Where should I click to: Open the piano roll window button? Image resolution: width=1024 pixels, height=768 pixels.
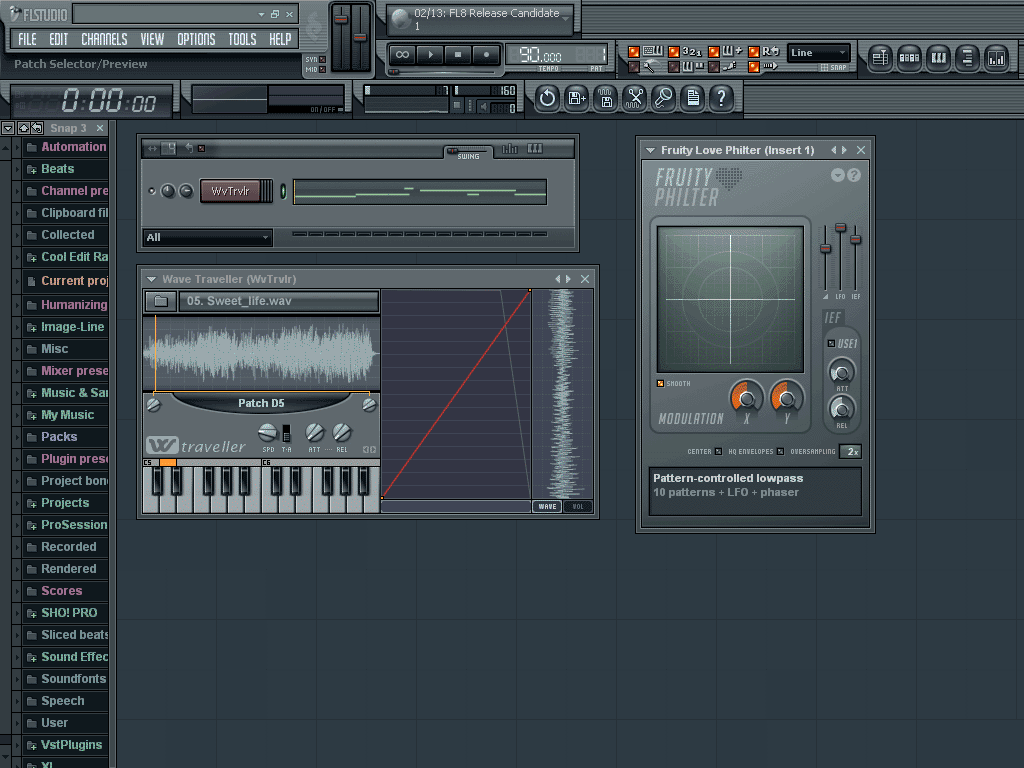(938, 58)
